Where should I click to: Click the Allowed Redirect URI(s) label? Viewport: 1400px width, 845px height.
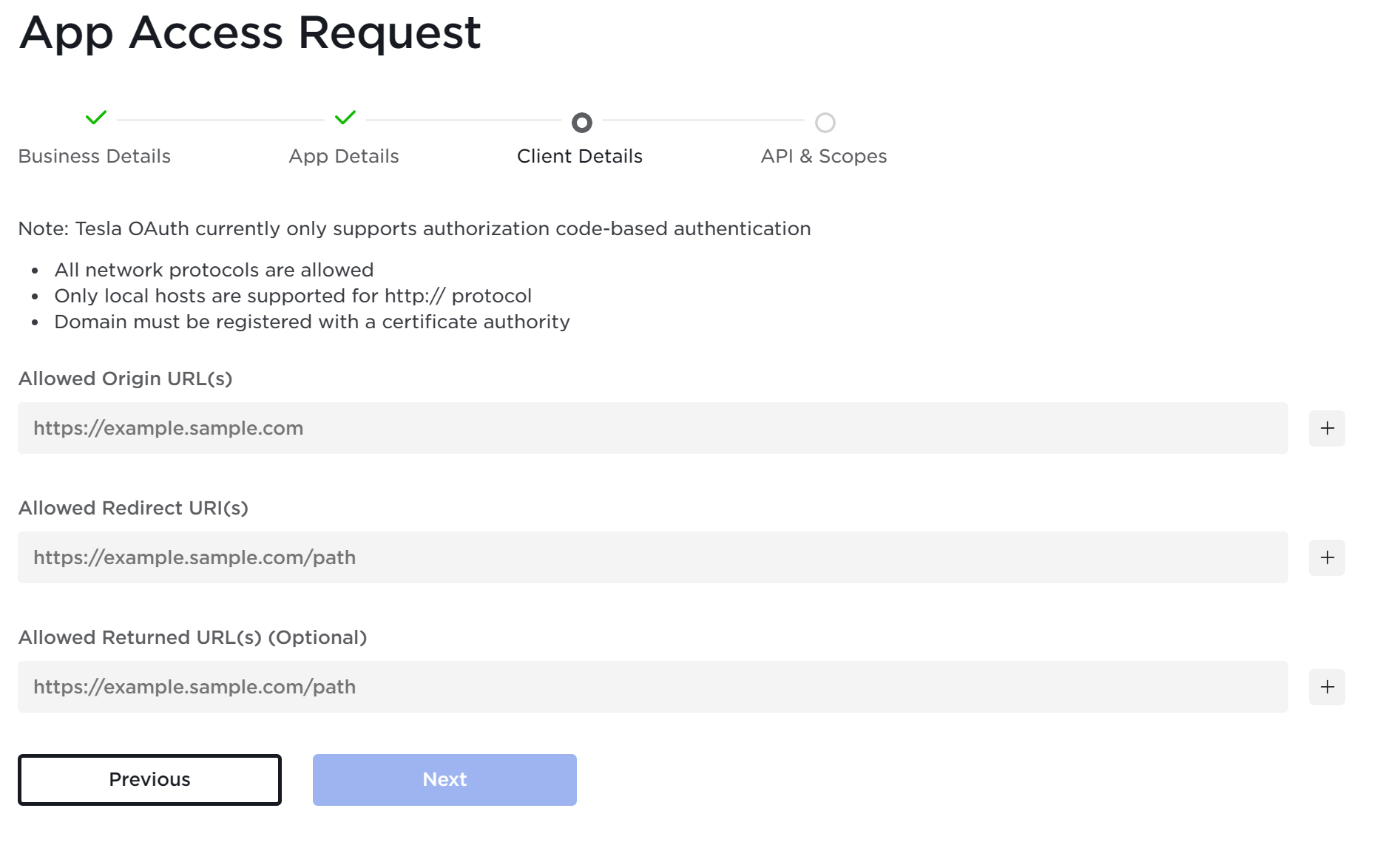(133, 508)
